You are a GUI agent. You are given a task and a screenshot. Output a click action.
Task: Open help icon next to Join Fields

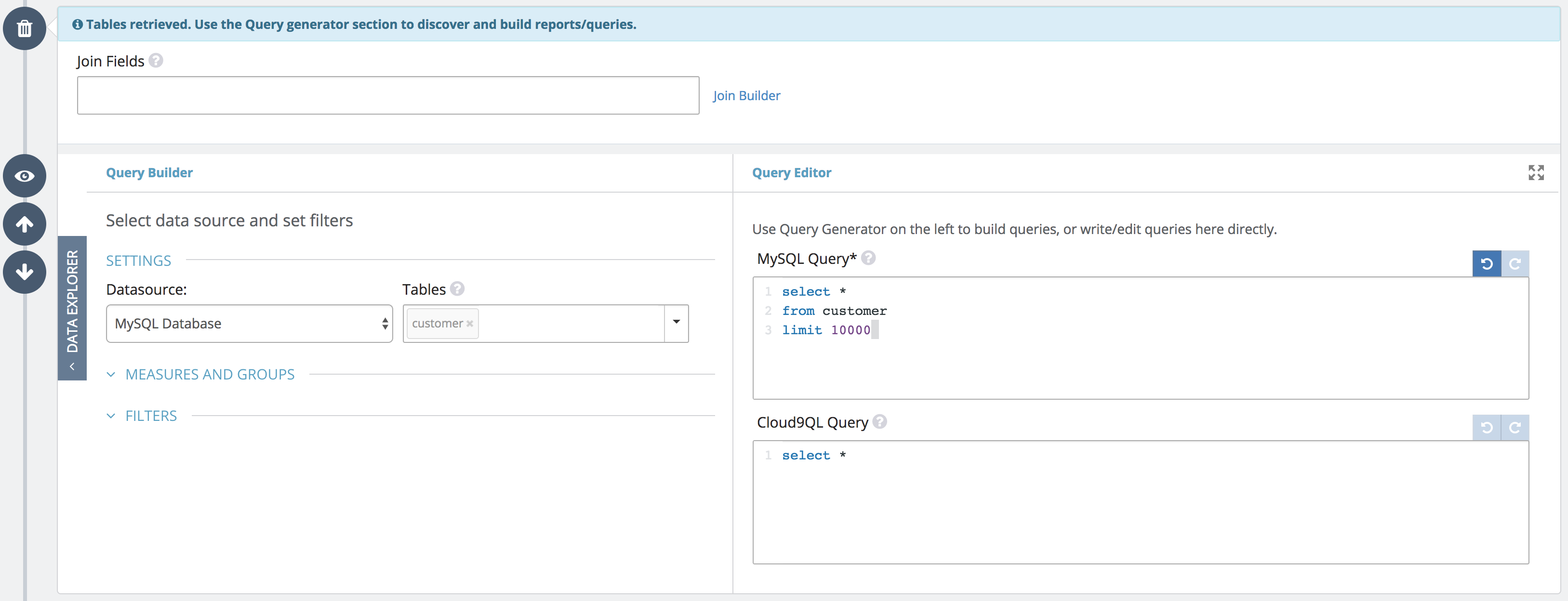(x=156, y=61)
